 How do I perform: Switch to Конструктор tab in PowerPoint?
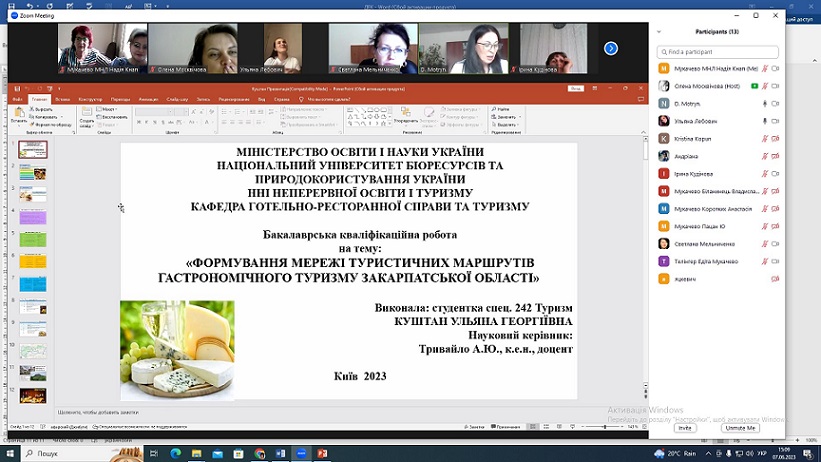(91, 99)
